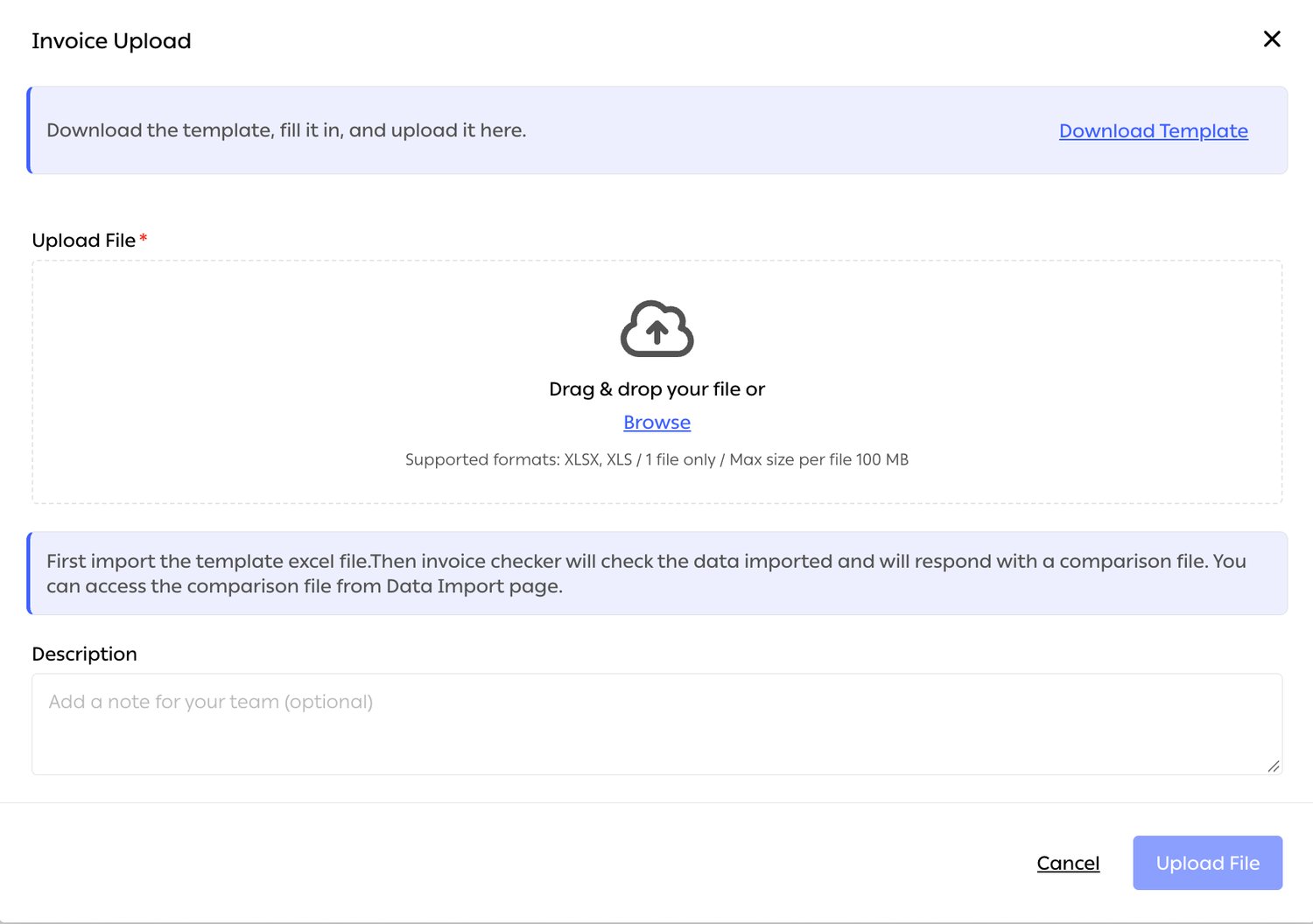Click the textarea resize handle

pyautogui.click(x=1274, y=766)
